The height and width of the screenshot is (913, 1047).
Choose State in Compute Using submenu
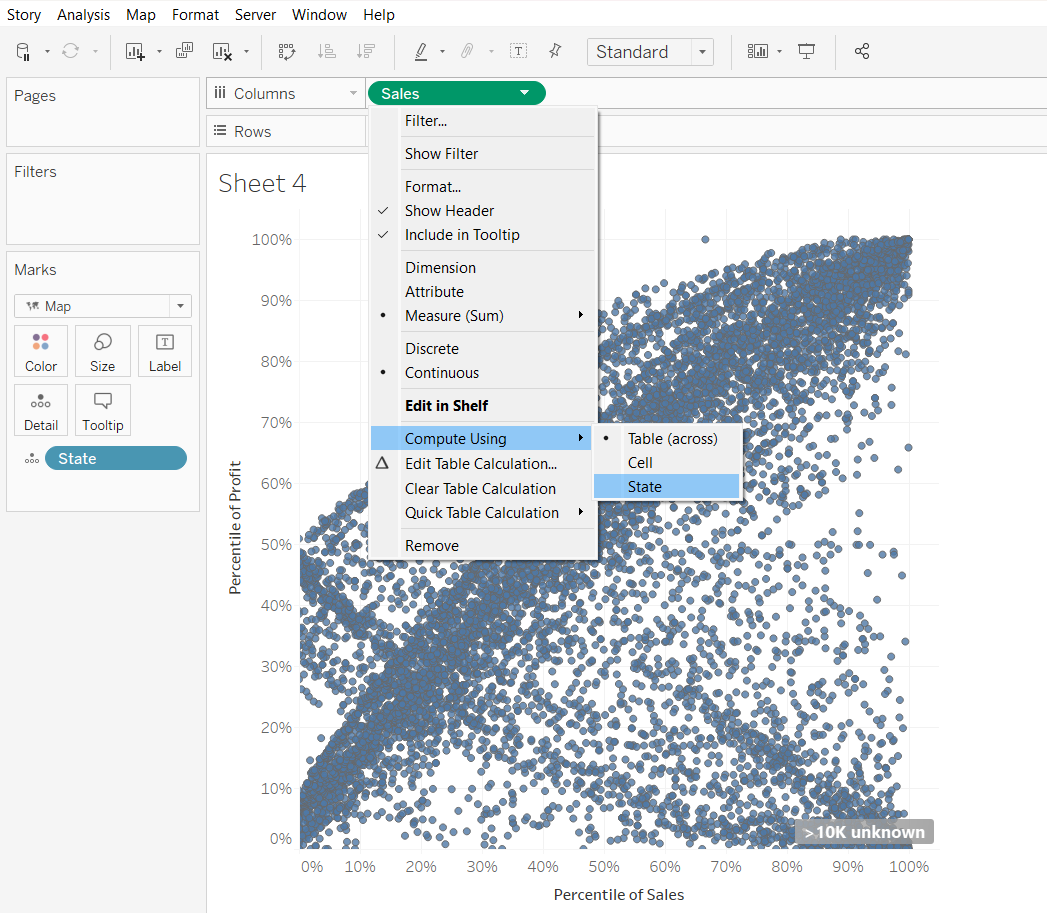coord(645,487)
